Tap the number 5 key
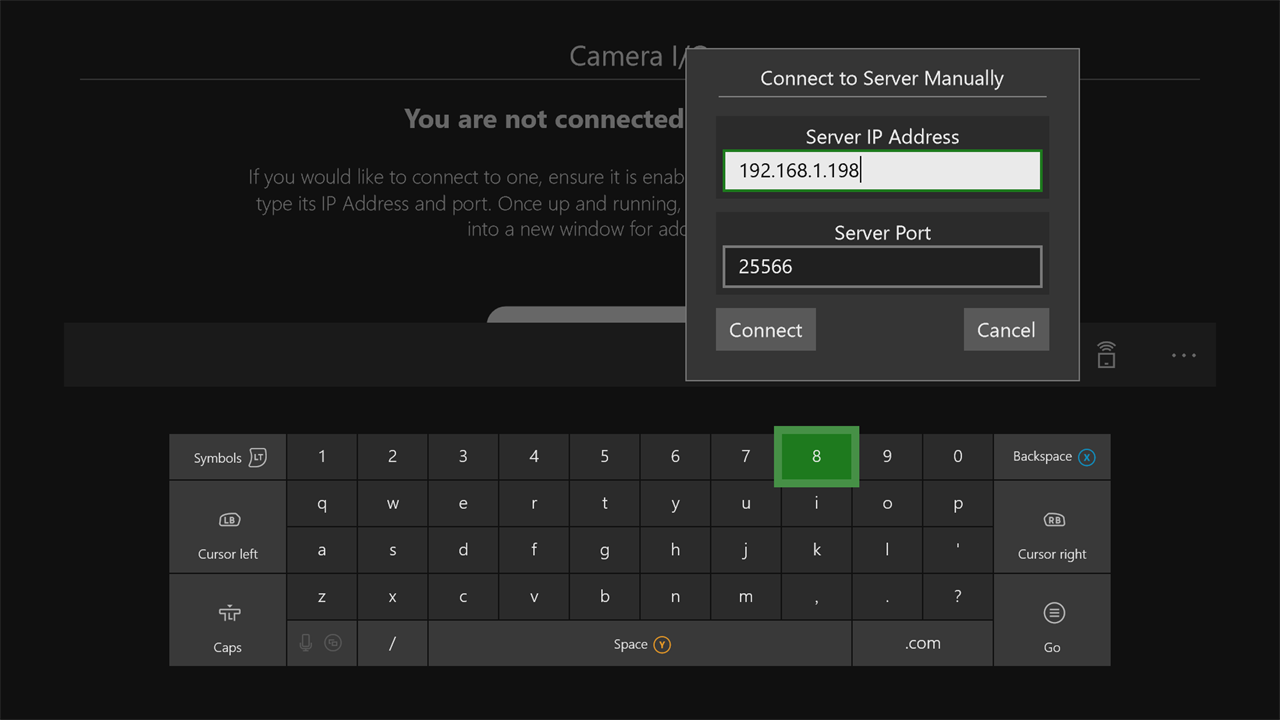Screen dimensions: 1280x720 point(604,457)
